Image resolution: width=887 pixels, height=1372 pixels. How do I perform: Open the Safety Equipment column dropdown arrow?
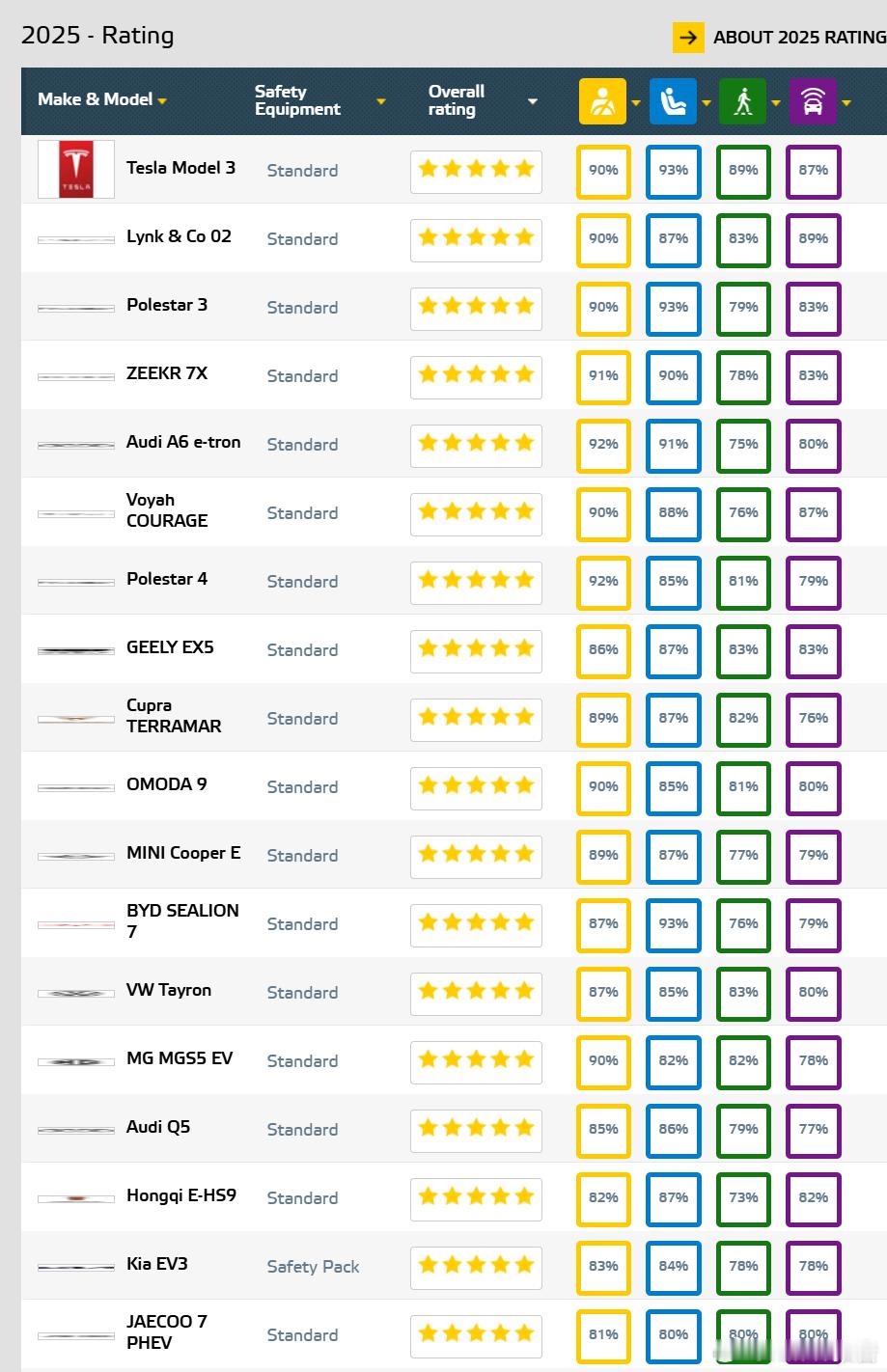click(381, 101)
